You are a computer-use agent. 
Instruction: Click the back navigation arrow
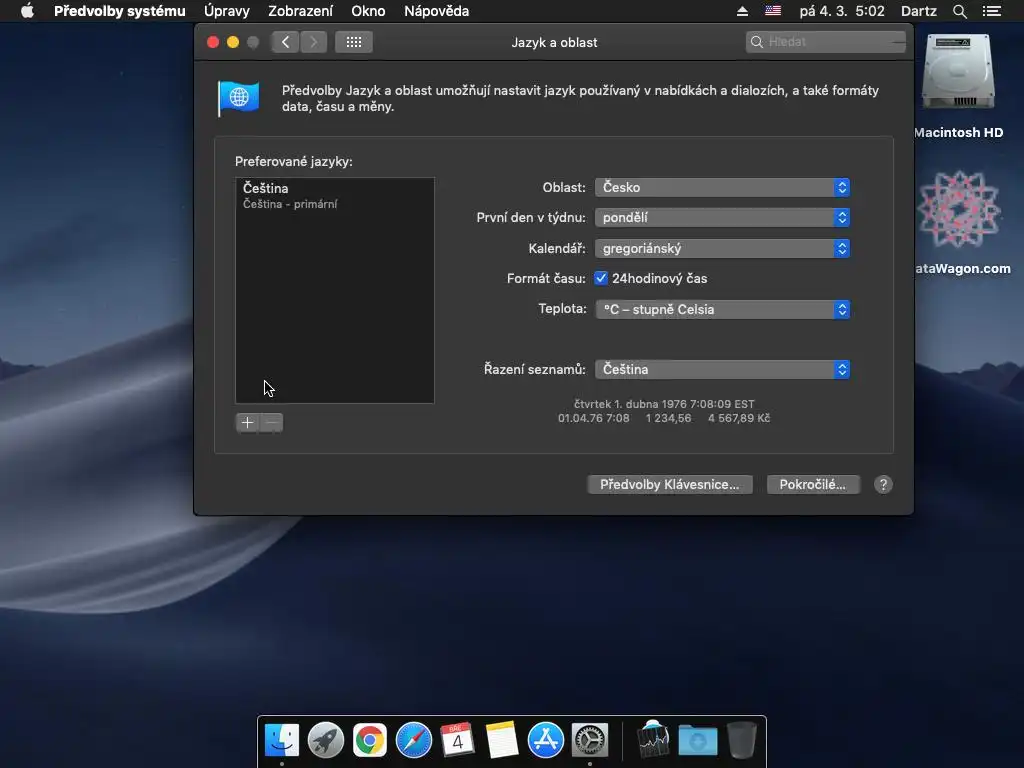point(285,42)
